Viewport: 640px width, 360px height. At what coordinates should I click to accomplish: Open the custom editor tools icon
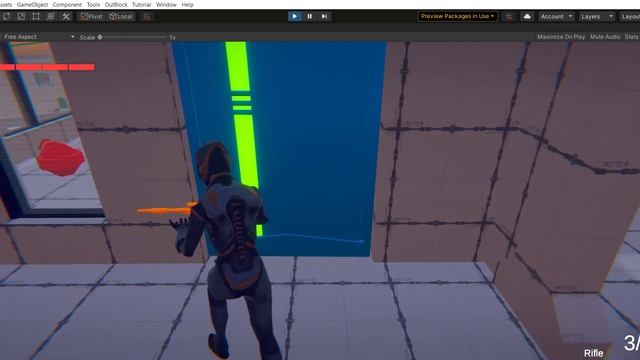[66, 16]
